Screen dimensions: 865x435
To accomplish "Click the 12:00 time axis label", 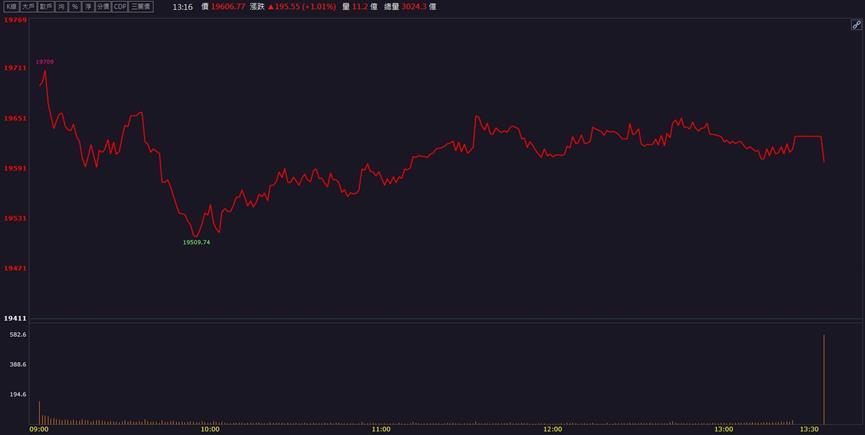I will 553,429.
